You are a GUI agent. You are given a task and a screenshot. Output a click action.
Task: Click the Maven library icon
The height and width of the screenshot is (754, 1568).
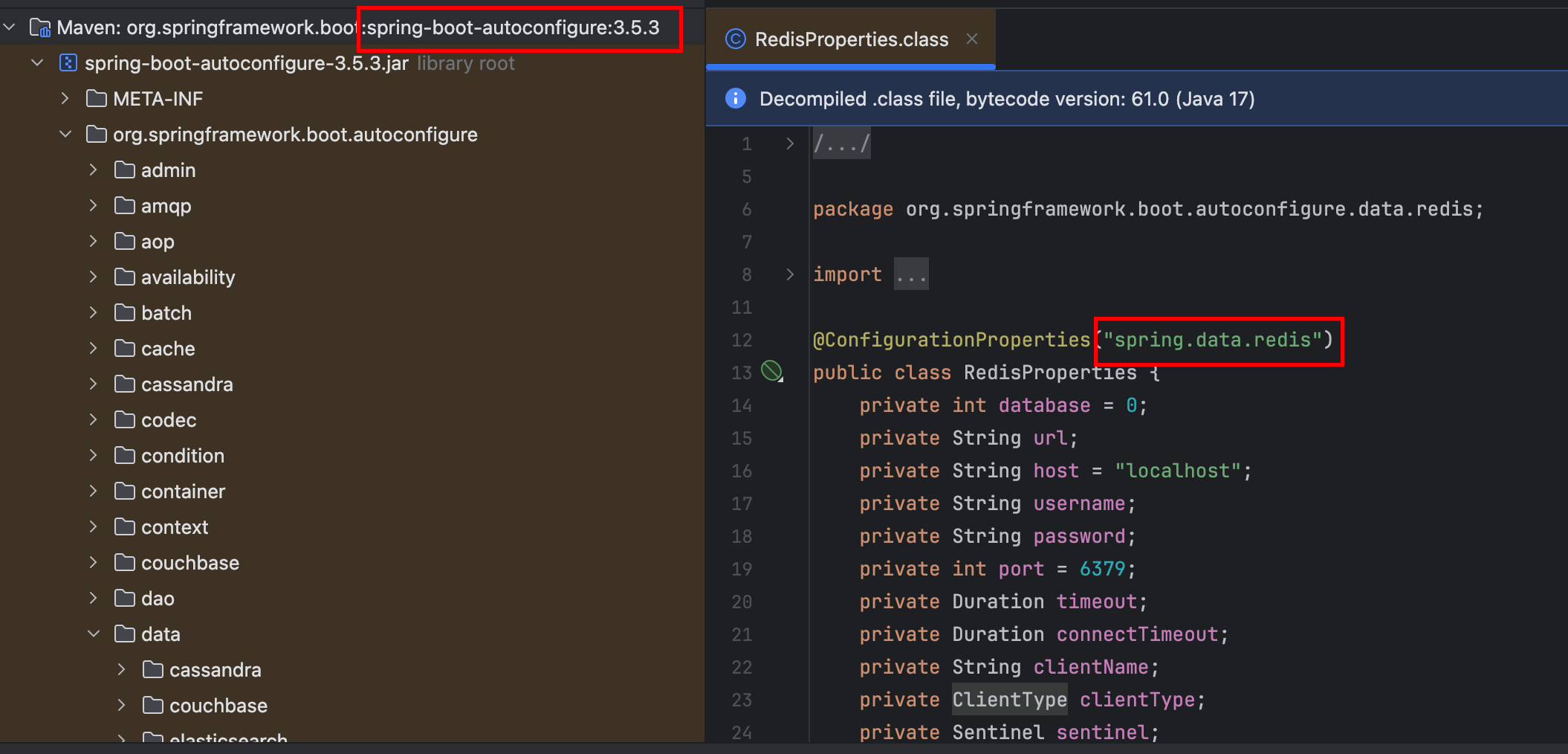(x=39, y=28)
